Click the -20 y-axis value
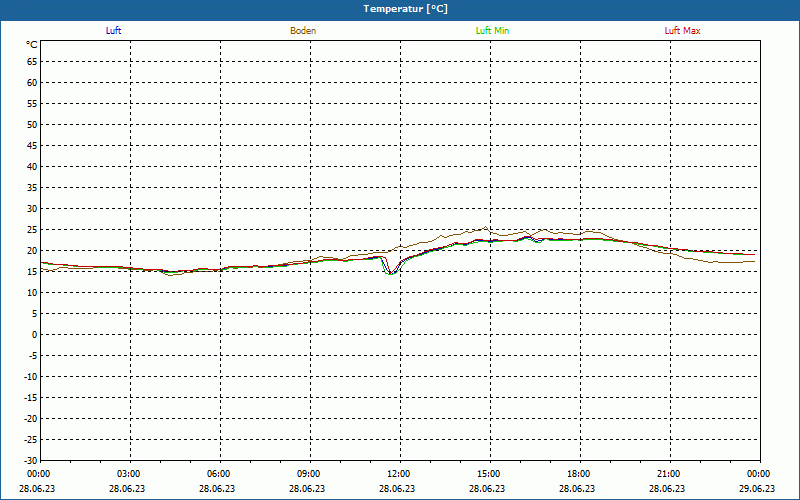Viewport: 800px width, 500px height. pos(30,419)
